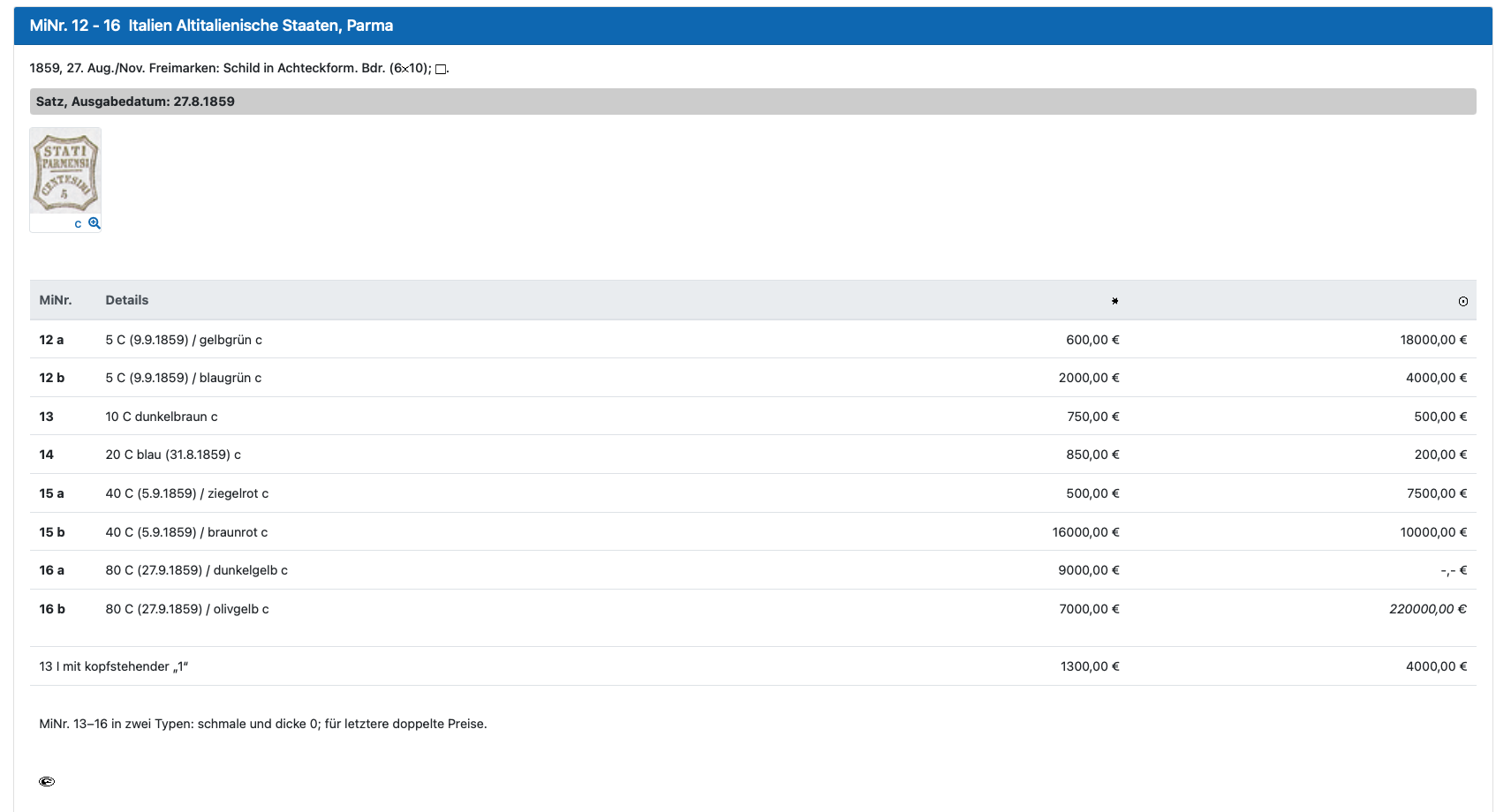Click the square imperforate symbol after Bdr.
This screenshot has width=1496, height=812.
point(441,69)
